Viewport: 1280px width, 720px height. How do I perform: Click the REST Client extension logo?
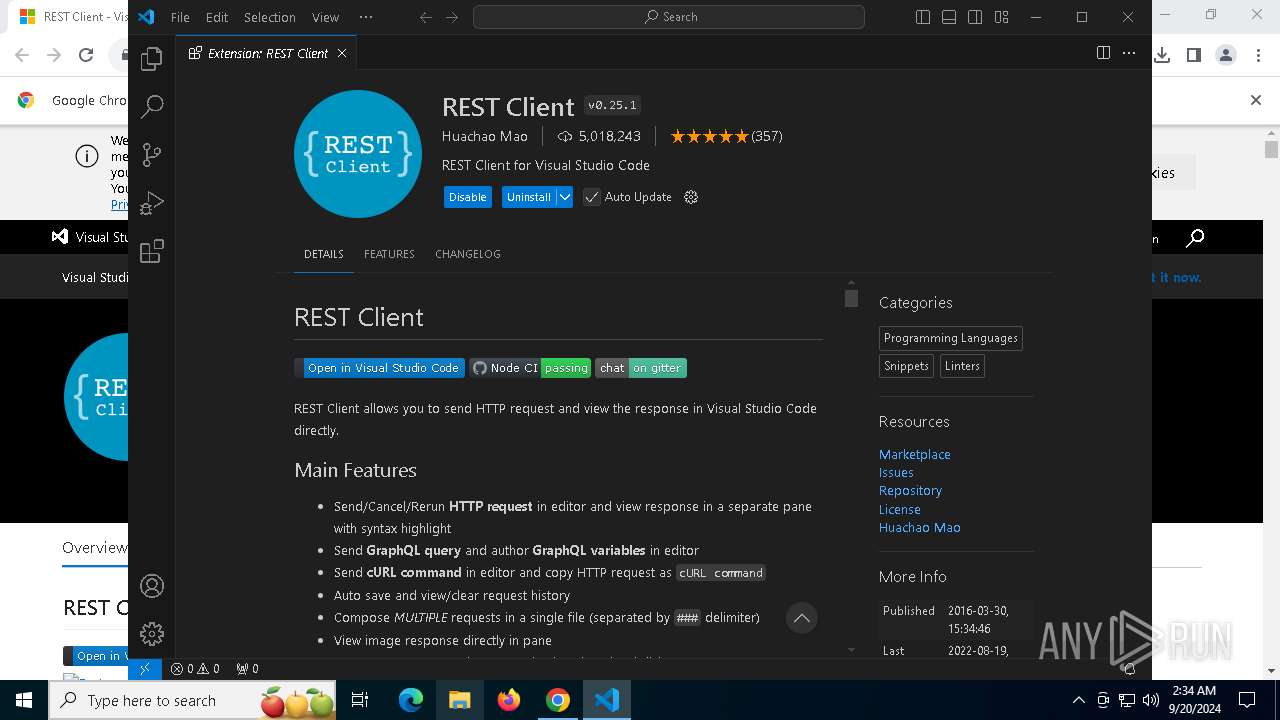click(358, 154)
